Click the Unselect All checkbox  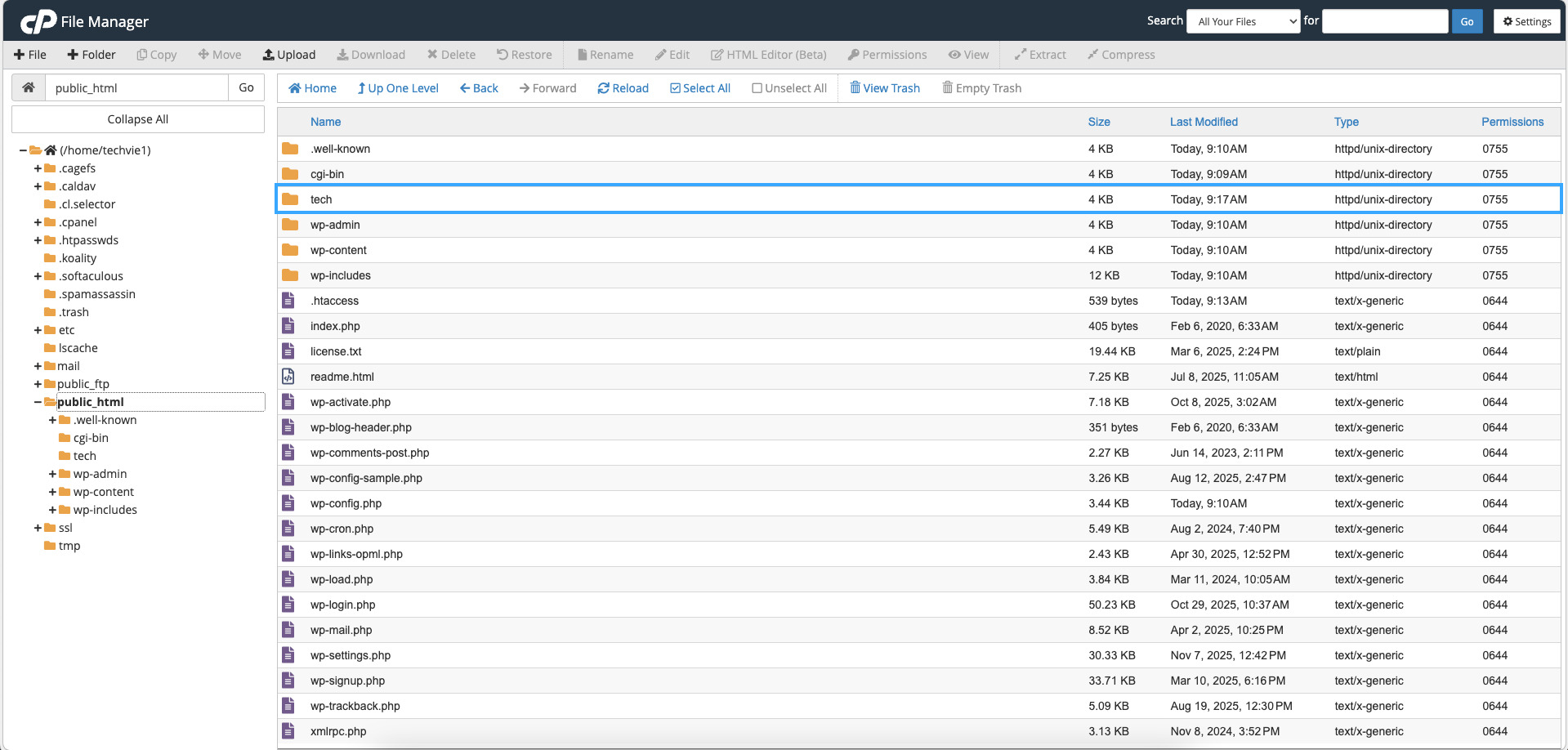(x=757, y=88)
